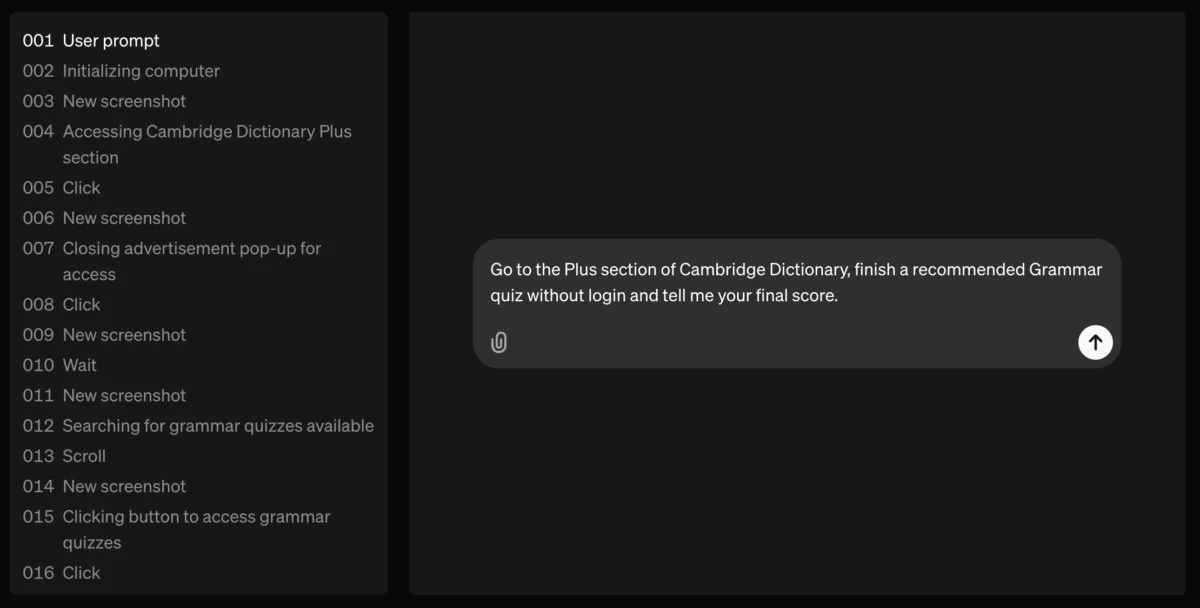The height and width of the screenshot is (608, 1200).
Task: Open step 012 Searching for grammar quizzes
Action: pyautogui.click(x=217, y=426)
